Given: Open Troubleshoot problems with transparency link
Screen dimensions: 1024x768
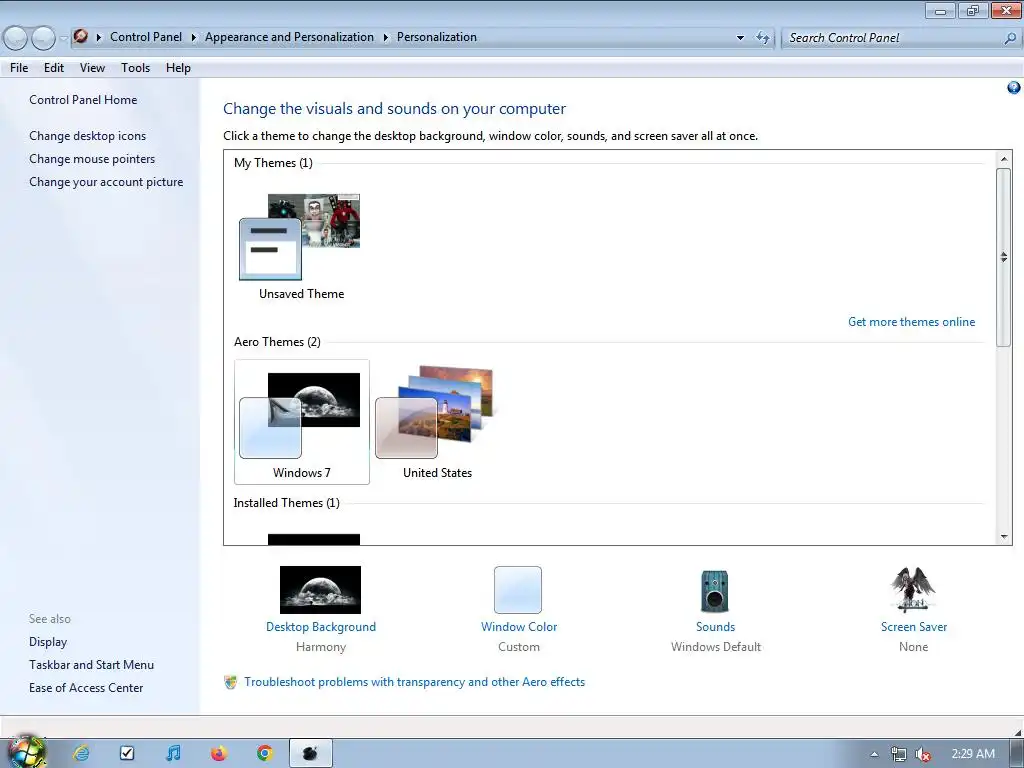Looking at the screenshot, I should (x=414, y=682).
